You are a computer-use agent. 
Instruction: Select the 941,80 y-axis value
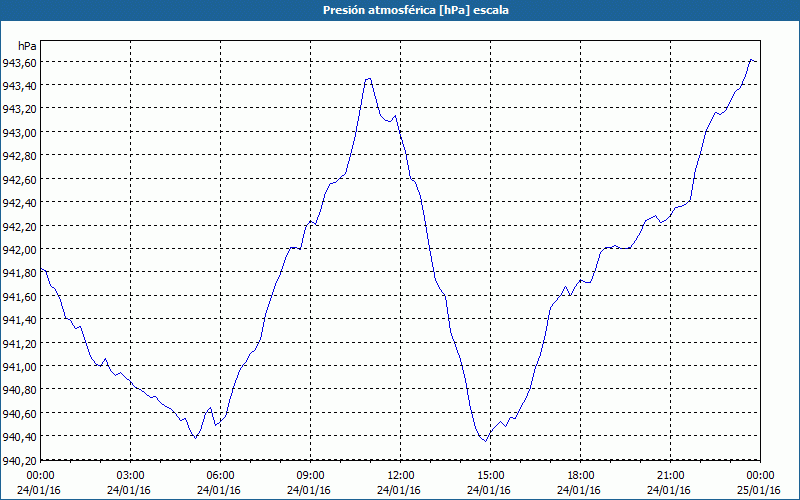(19, 272)
